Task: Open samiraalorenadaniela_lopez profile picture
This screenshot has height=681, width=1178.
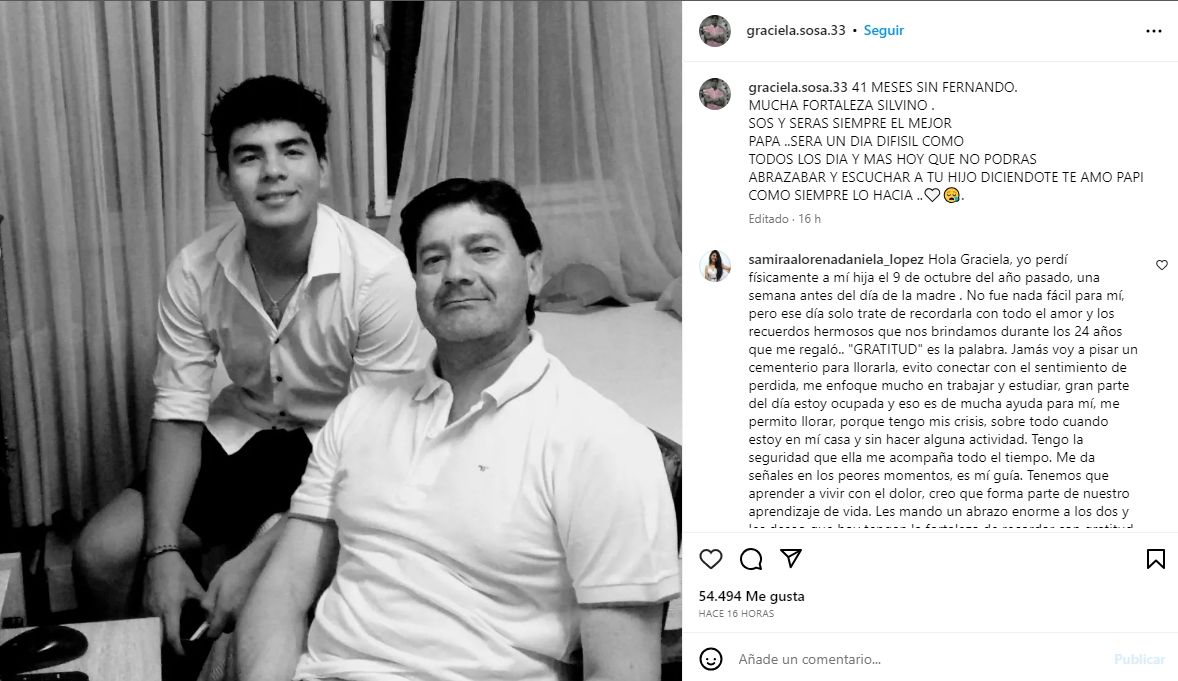Action: click(x=714, y=266)
